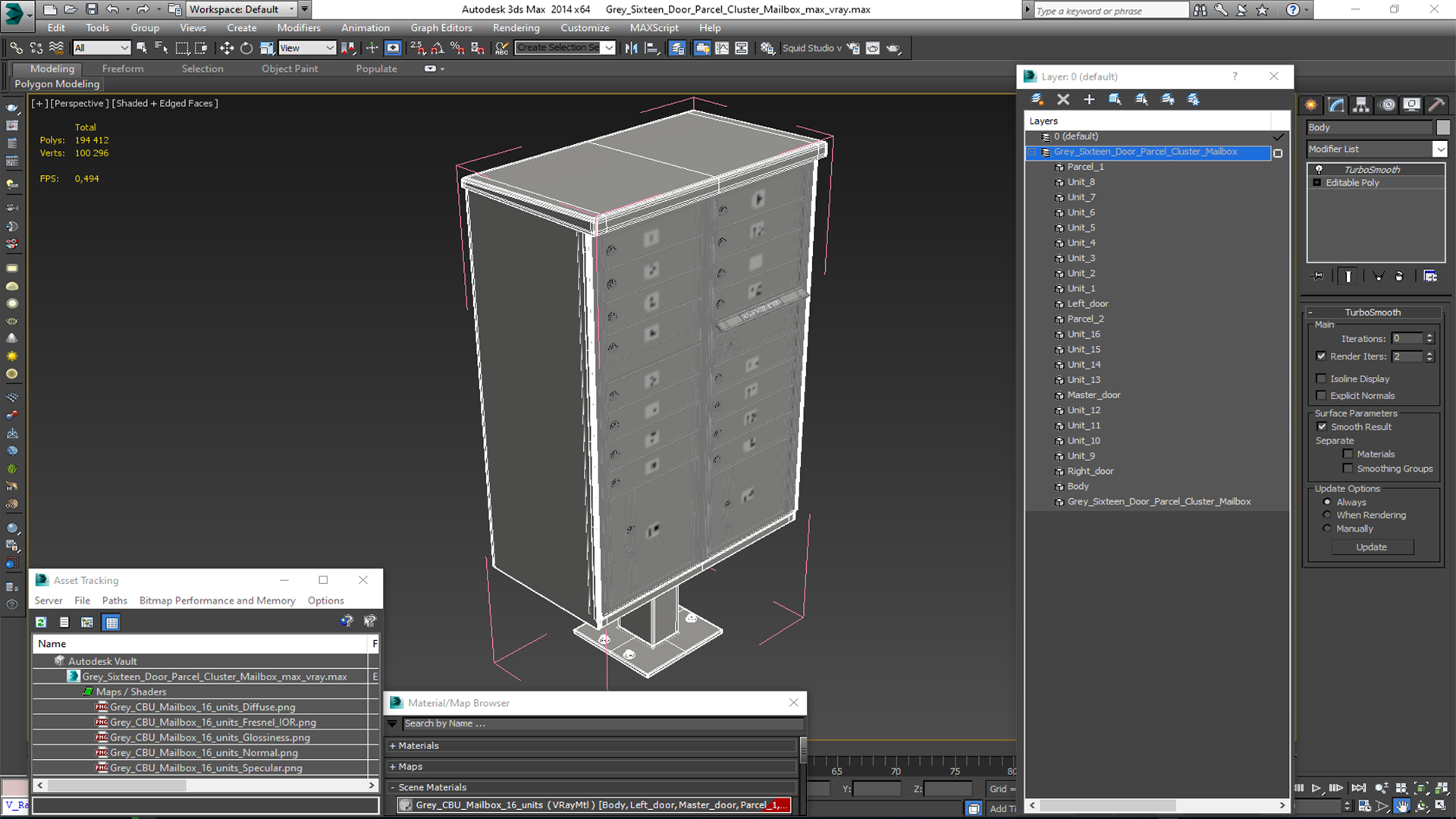Viewport: 1456px width, 819px height.
Task: Click the Search by Name field
Action: (601, 723)
